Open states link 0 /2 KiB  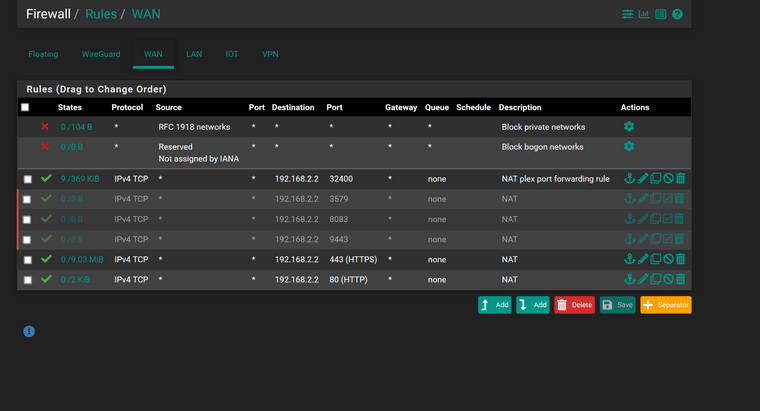75,280
